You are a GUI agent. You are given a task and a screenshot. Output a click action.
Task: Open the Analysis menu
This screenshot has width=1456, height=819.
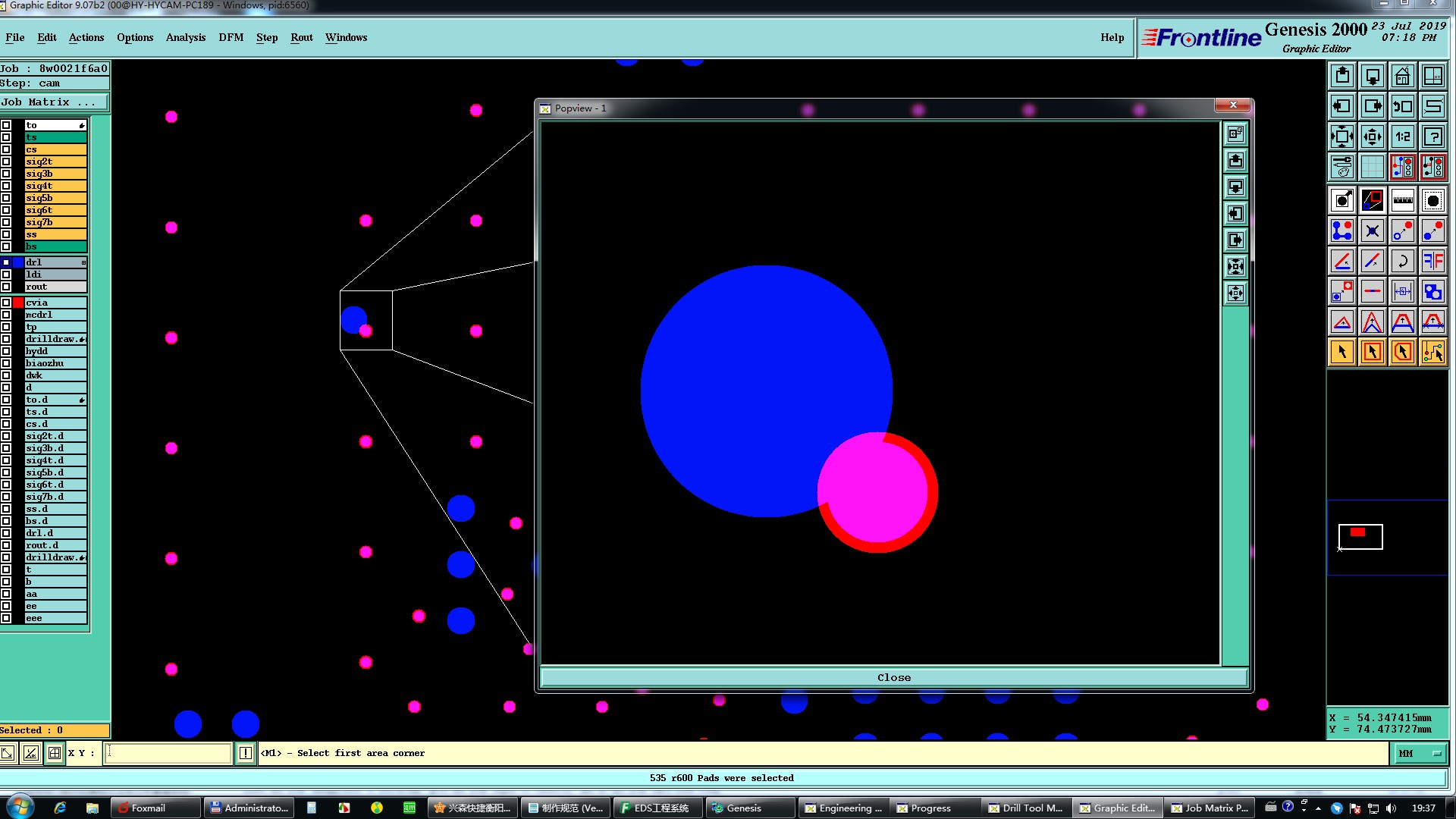coord(185,37)
